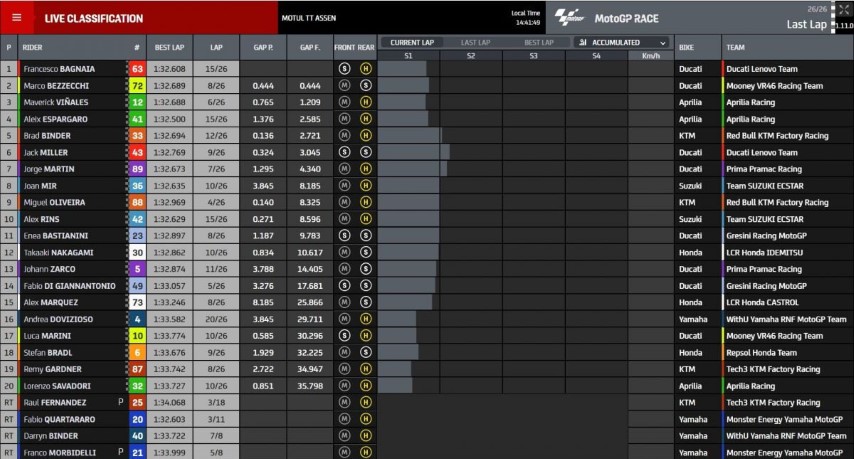Viewport: 854px width, 459px height.
Task: Sort by GAP P. column header
Action: coord(263,47)
